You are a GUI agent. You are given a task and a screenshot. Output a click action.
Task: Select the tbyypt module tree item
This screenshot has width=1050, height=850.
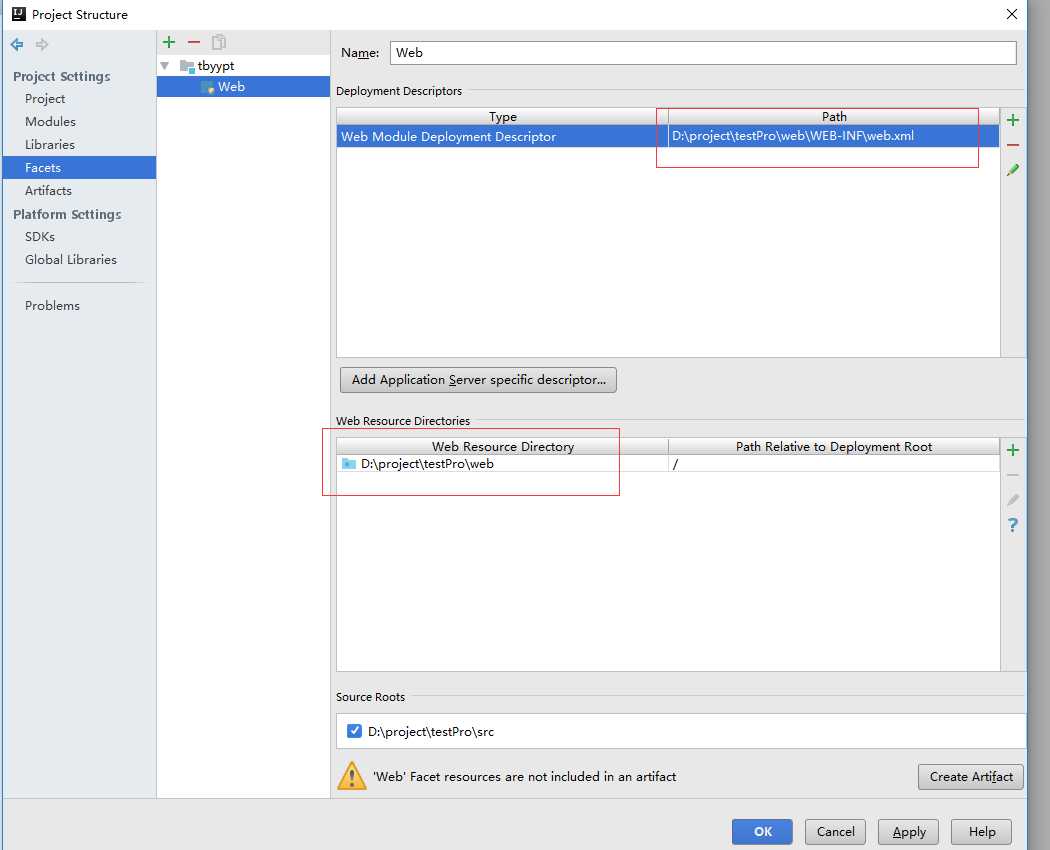[x=243, y=66]
